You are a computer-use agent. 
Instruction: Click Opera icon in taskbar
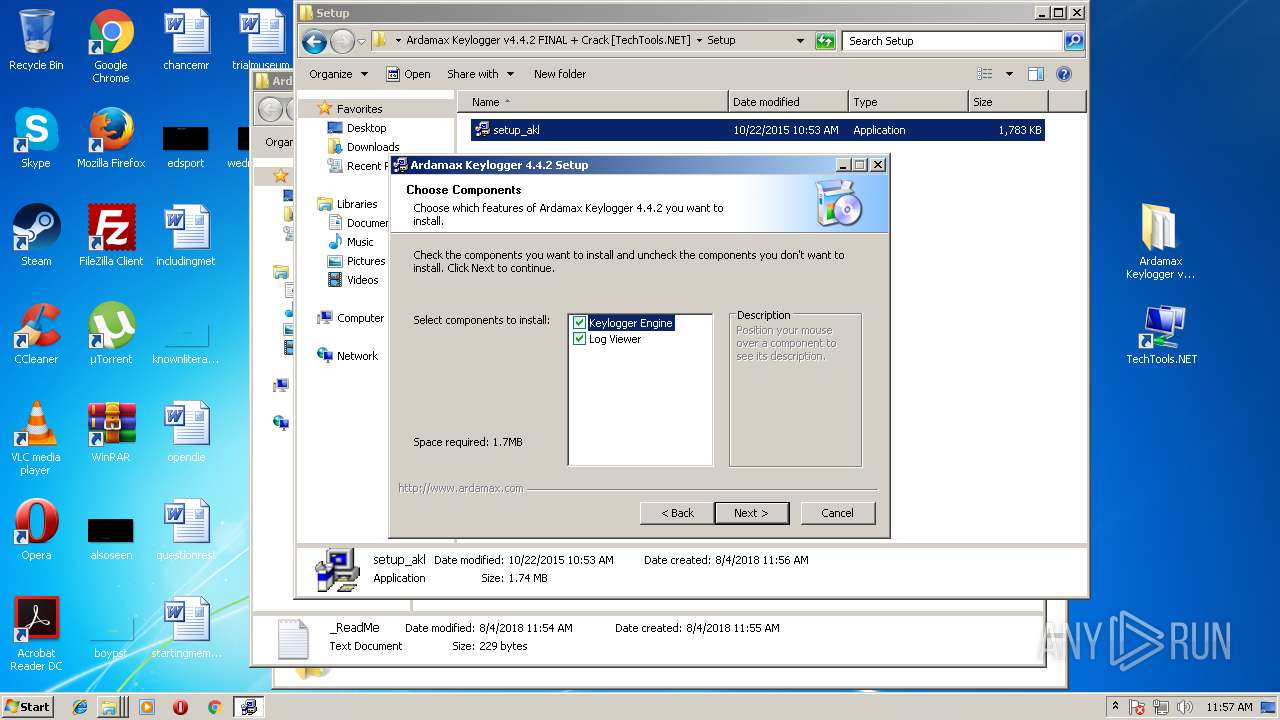click(x=180, y=707)
